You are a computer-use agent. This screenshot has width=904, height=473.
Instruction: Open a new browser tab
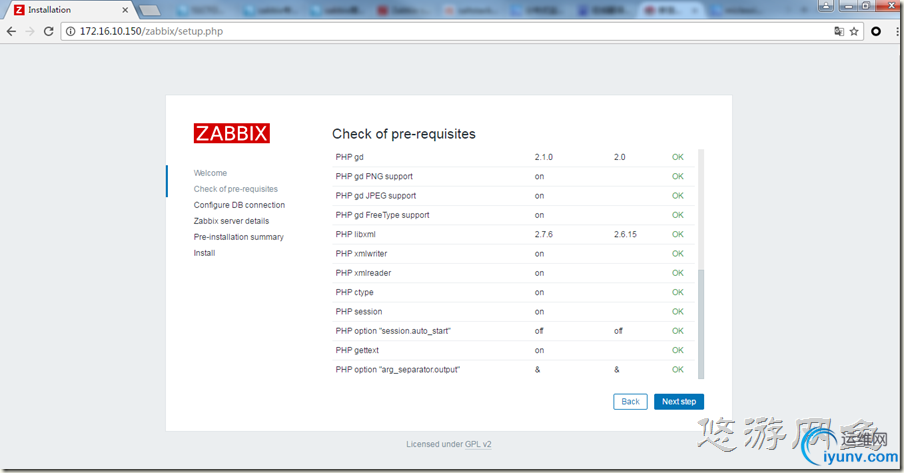point(149,10)
